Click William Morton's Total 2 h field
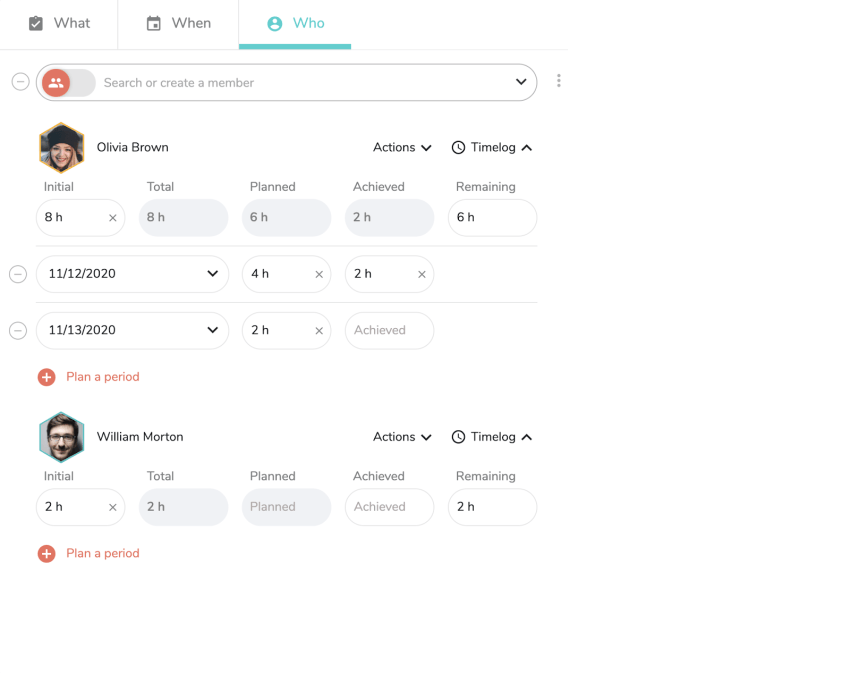Image resolution: width=850 pixels, height=673 pixels. (183, 507)
